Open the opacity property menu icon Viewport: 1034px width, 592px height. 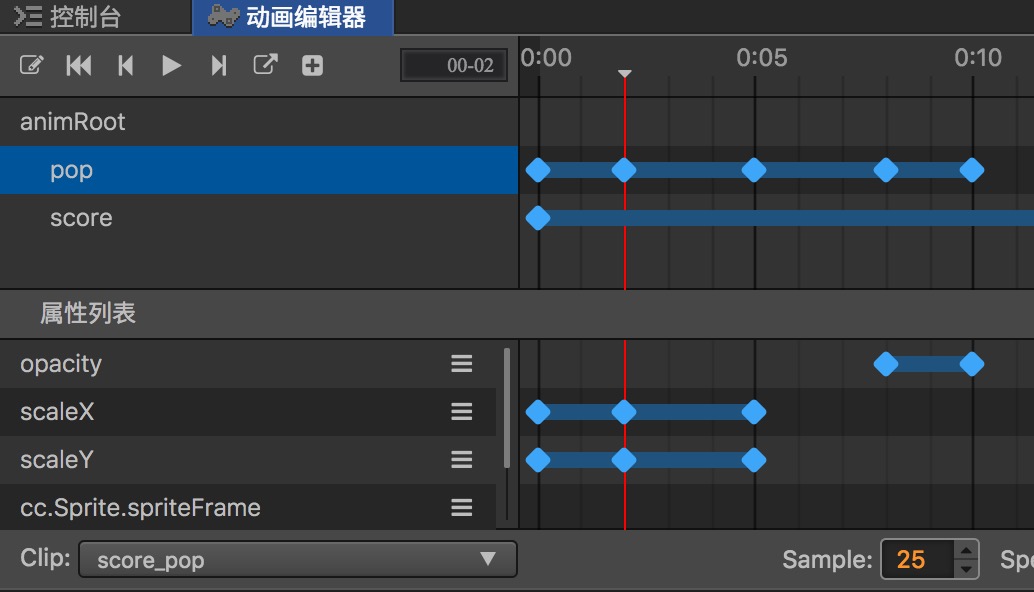(462, 363)
